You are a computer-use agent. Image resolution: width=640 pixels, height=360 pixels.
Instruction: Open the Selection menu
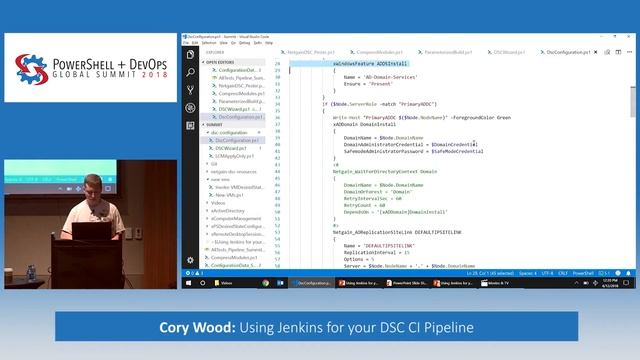tap(209, 43)
